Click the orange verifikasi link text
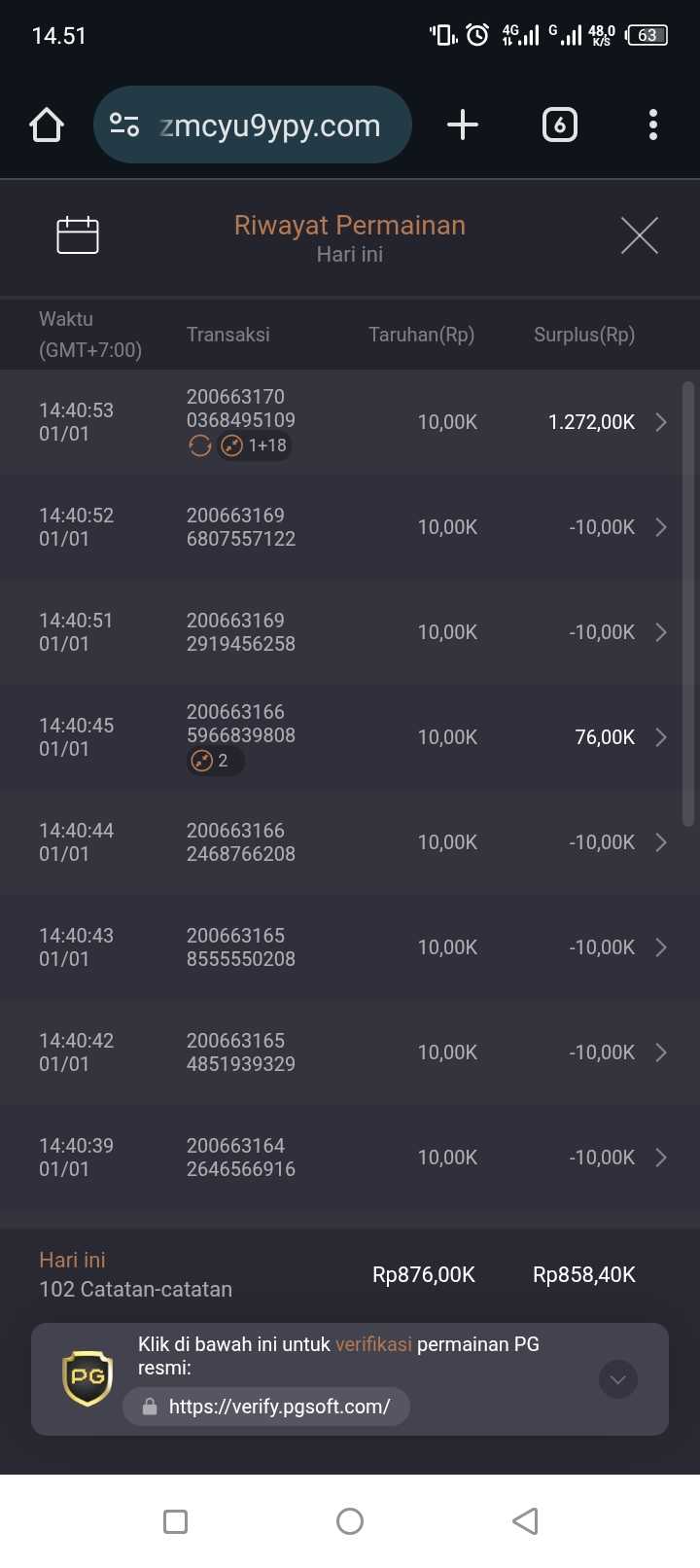Image resolution: width=700 pixels, height=1568 pixels. coord(373,1344)
